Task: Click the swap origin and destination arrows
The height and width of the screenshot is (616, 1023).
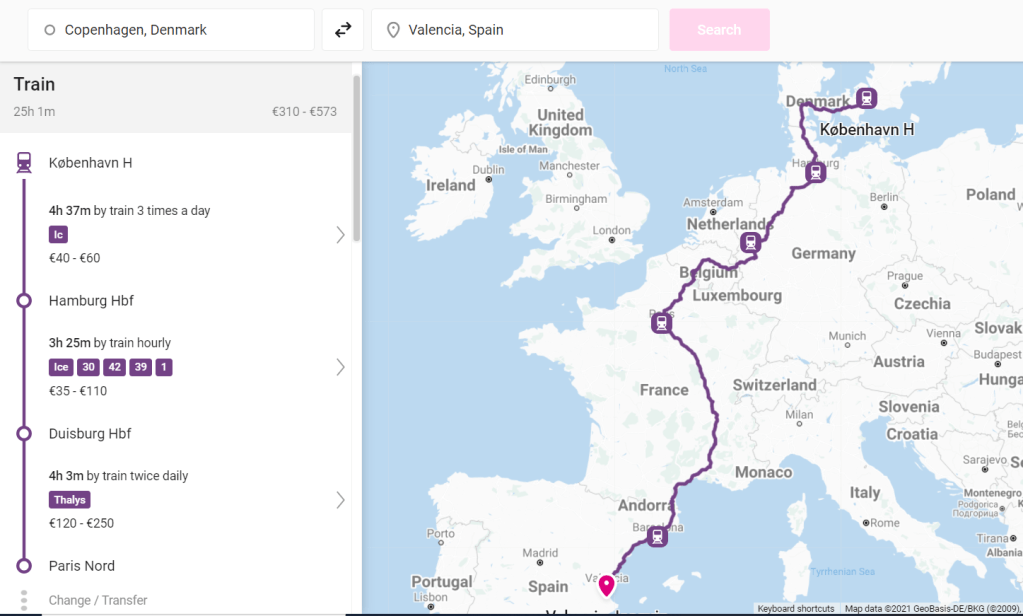Action: tap(343, 30)
